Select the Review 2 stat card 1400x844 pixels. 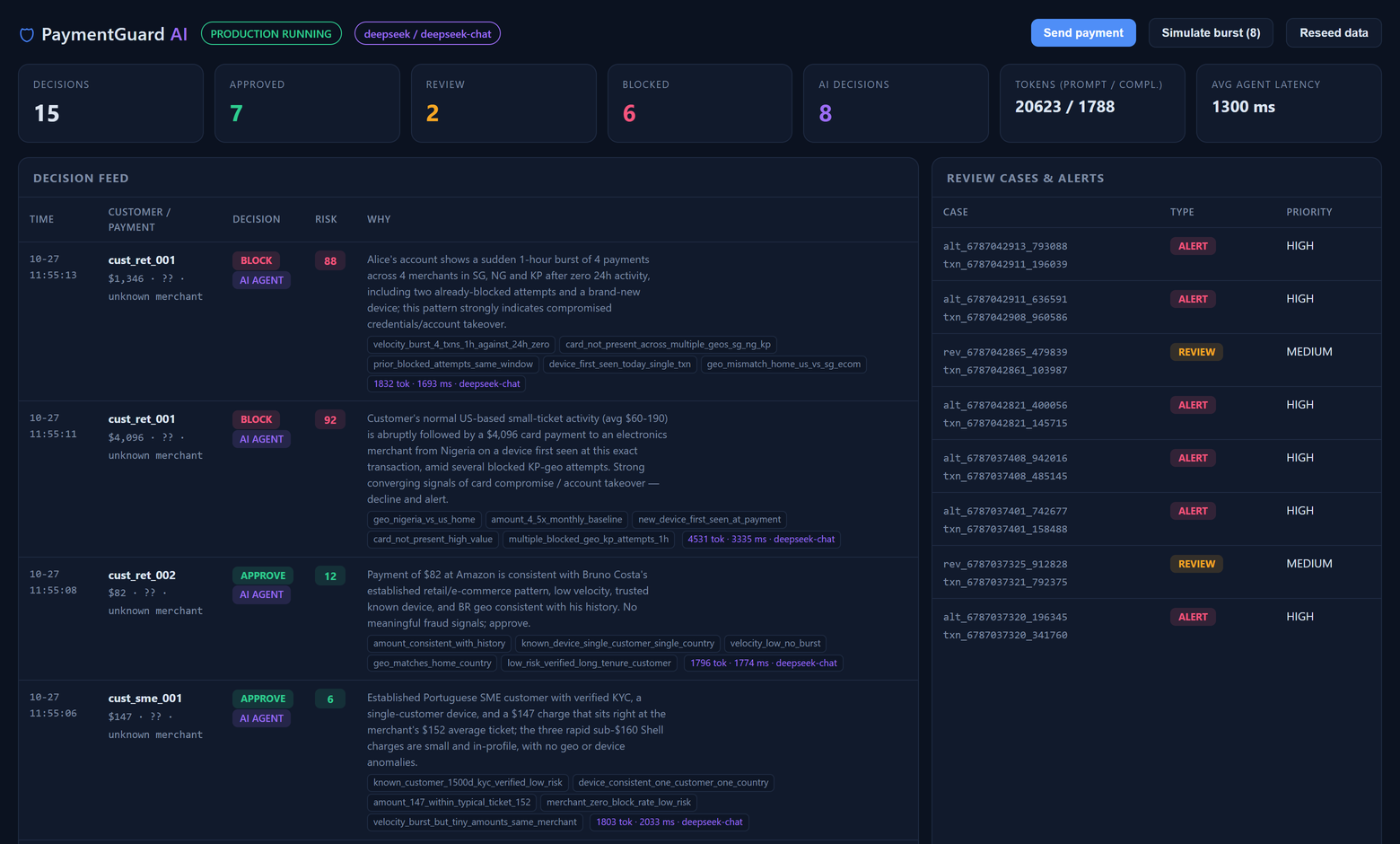click(x=503, y=103)
